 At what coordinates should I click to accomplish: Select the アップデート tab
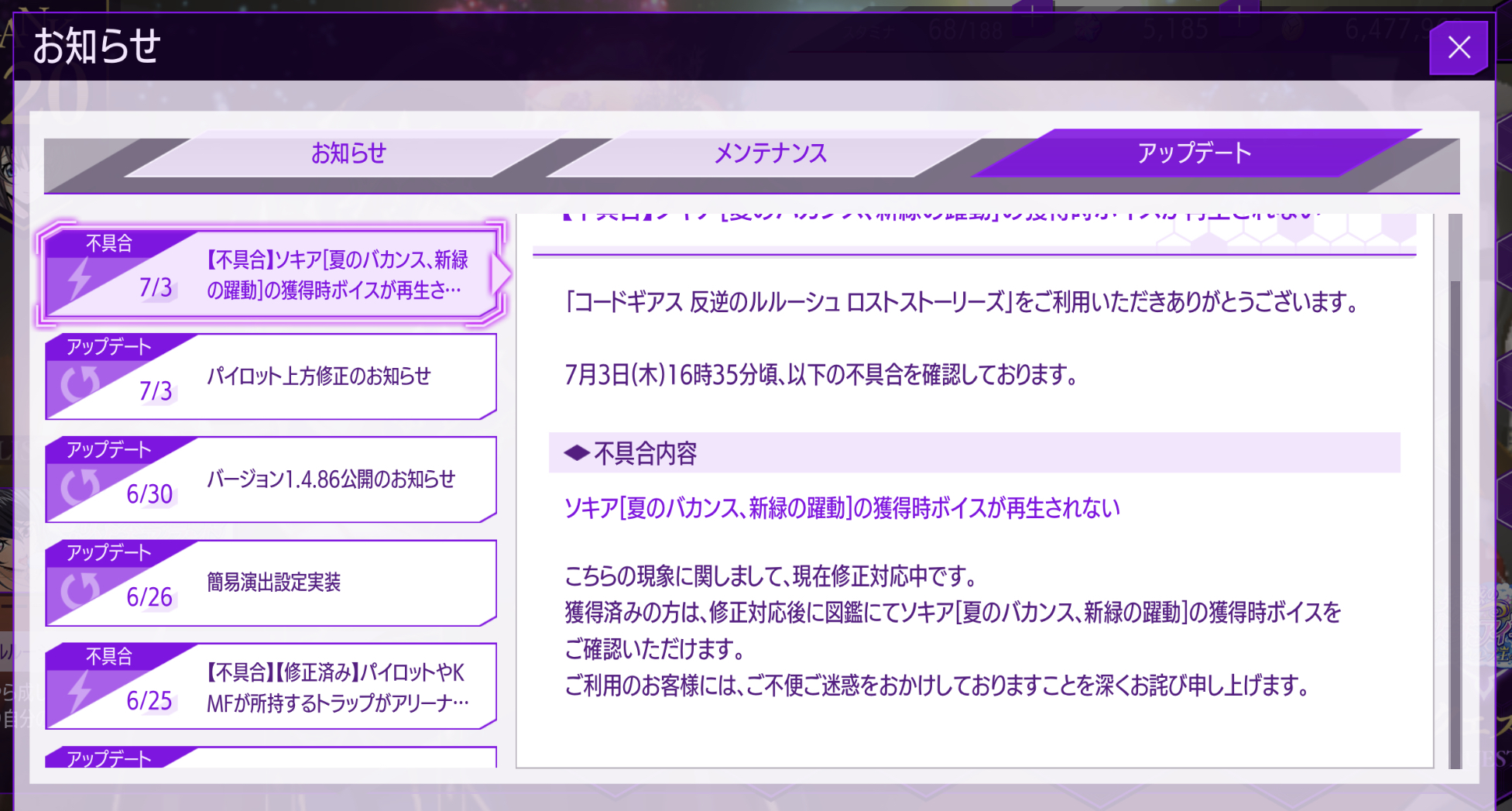[x=1194, y=153]
